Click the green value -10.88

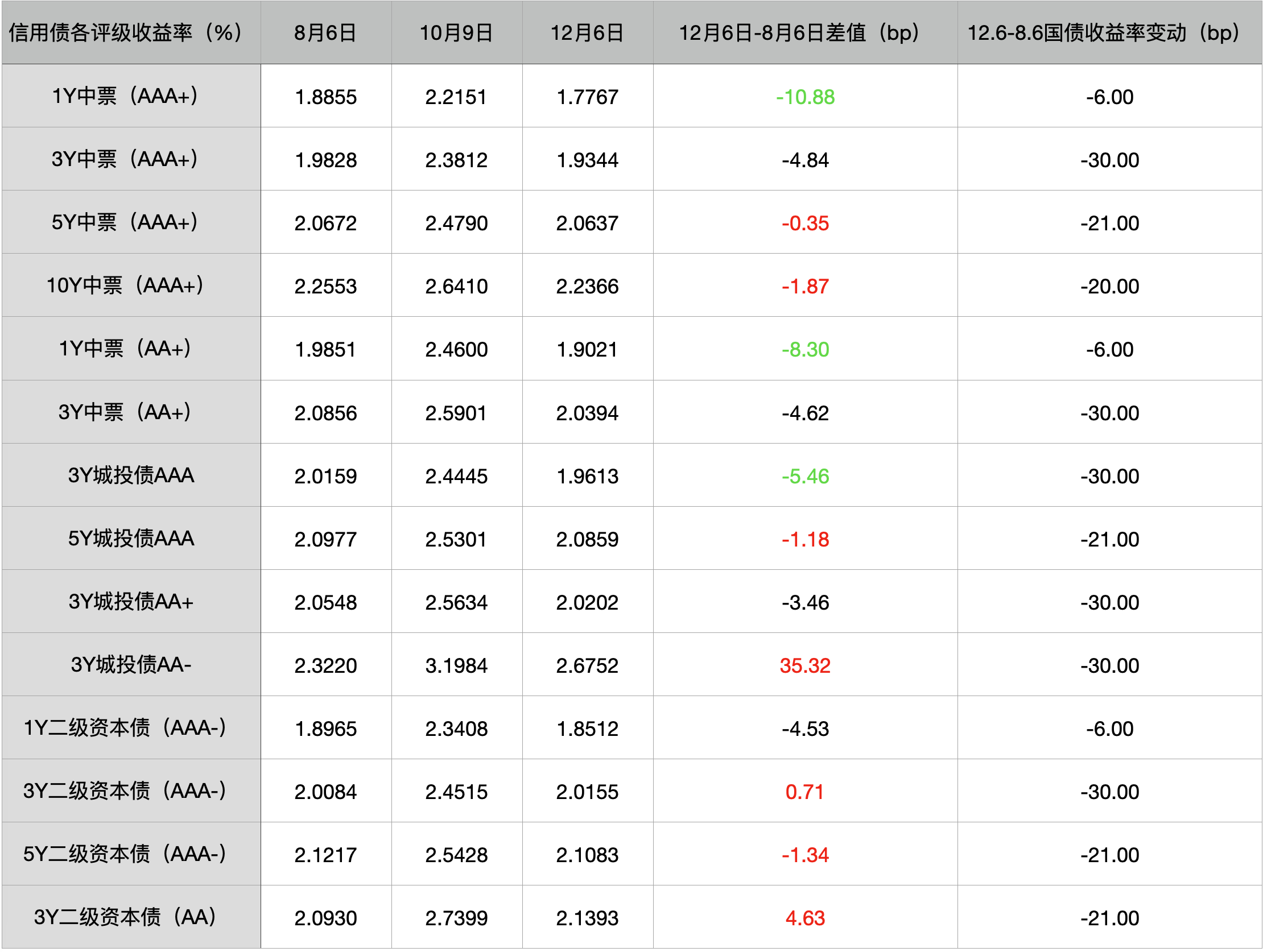pos(805,97)
